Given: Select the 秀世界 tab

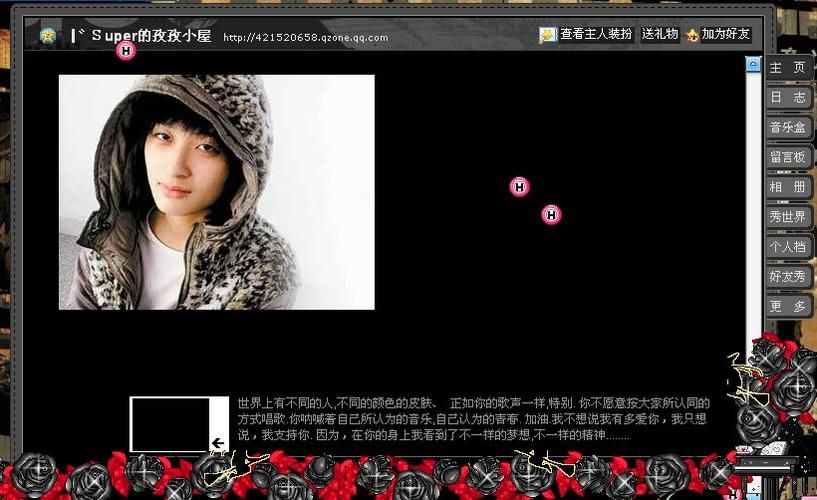Looking at the screenshot, I should point(788,217).
